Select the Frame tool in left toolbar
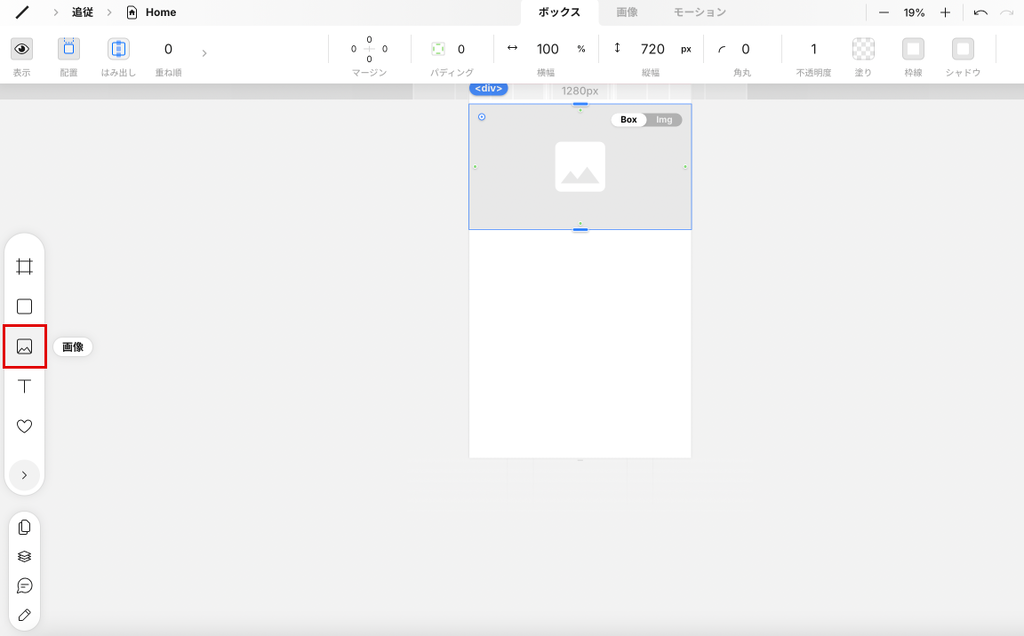Screen dimensions: 1024x636 tap(25, 267)
